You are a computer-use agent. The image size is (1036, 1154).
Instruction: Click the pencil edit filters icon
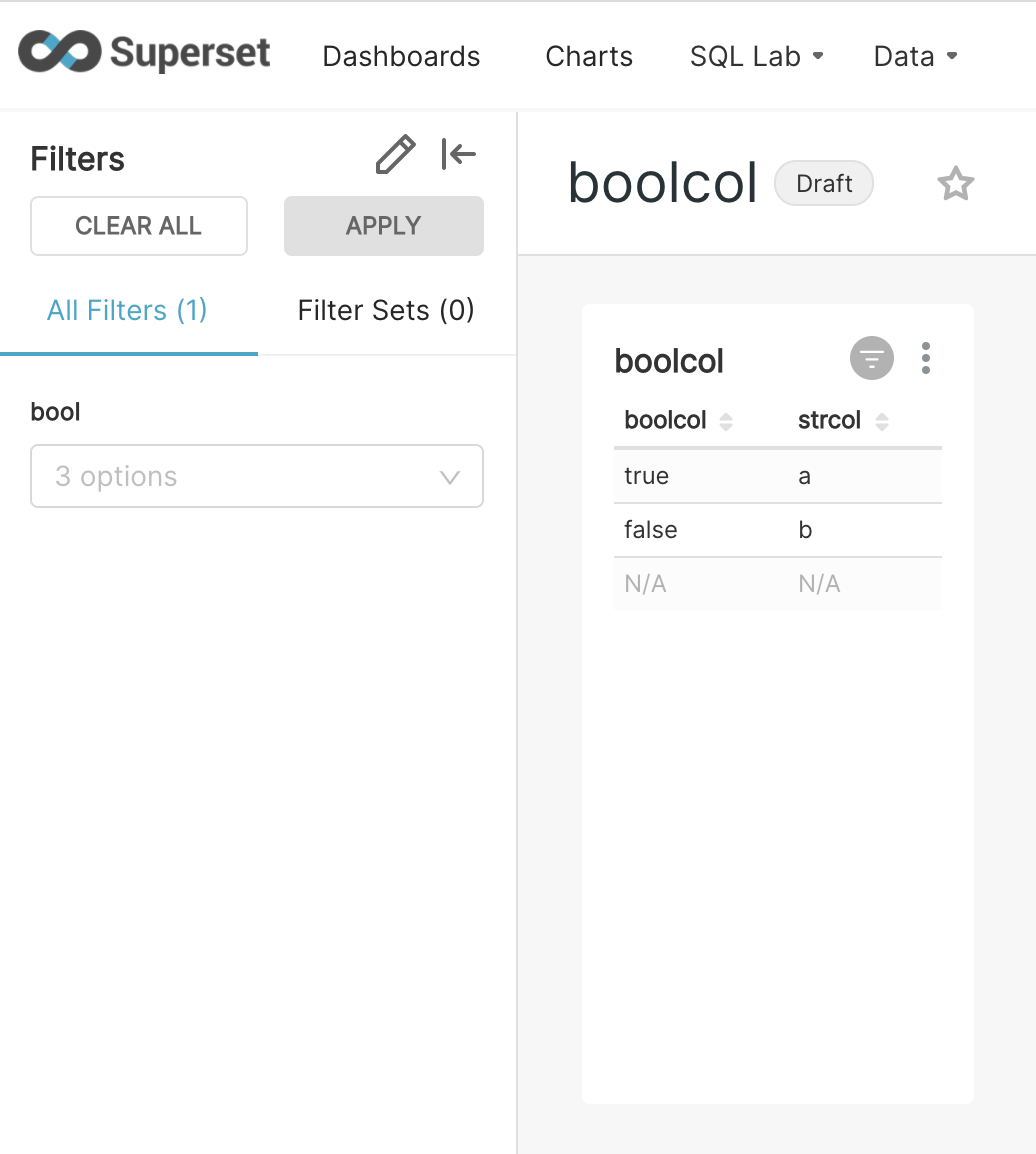(395, 155)
